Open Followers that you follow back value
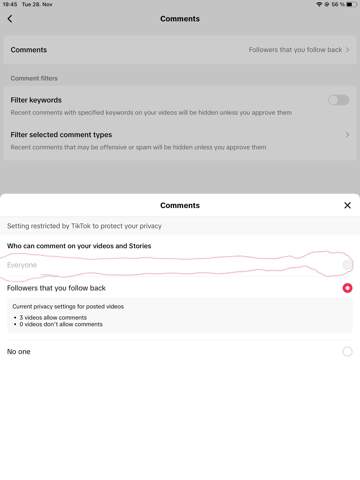The image size is (360, 480). click(295, 50)
